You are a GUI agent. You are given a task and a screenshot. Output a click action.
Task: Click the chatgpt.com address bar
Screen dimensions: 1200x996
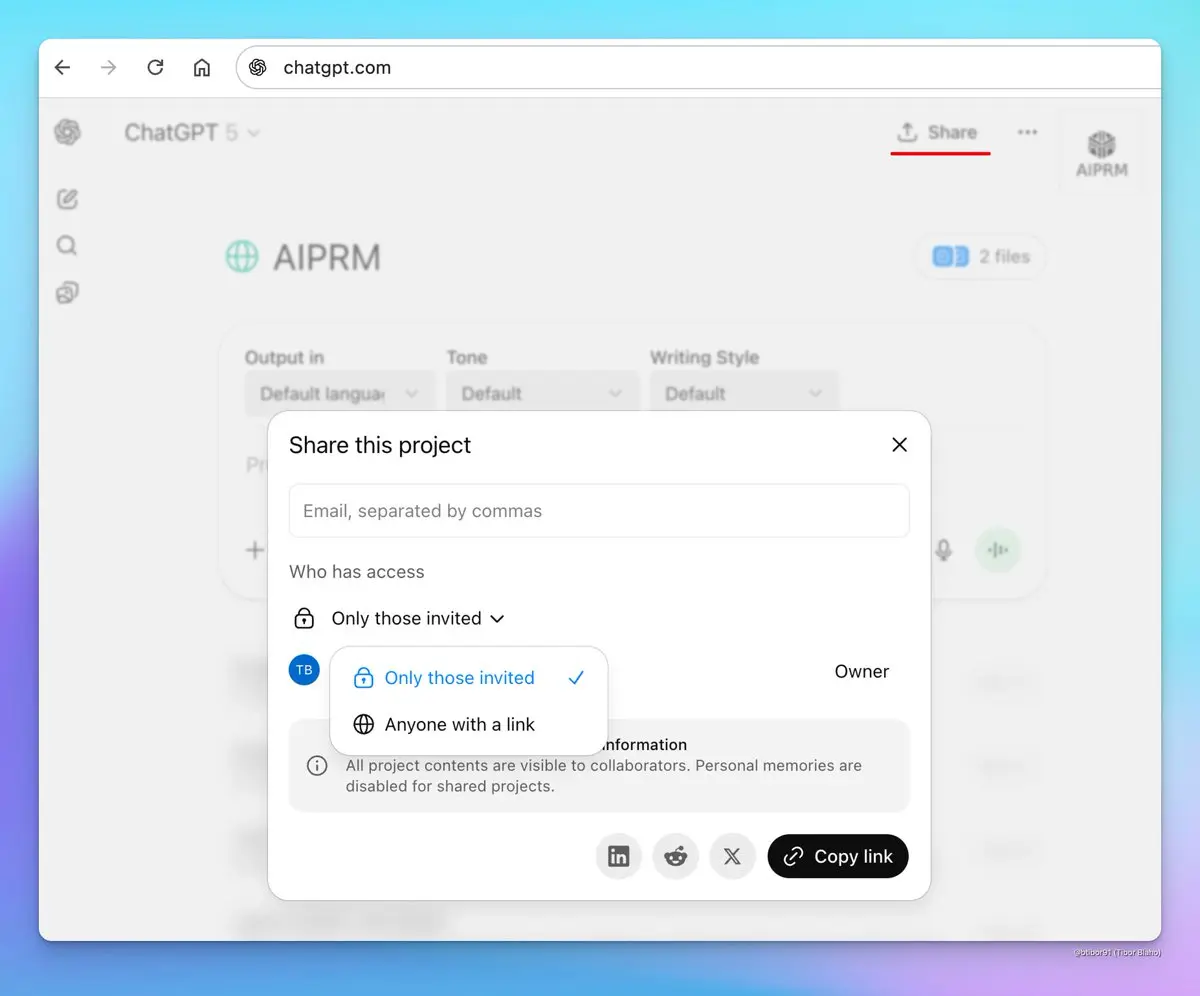point(698,68)
